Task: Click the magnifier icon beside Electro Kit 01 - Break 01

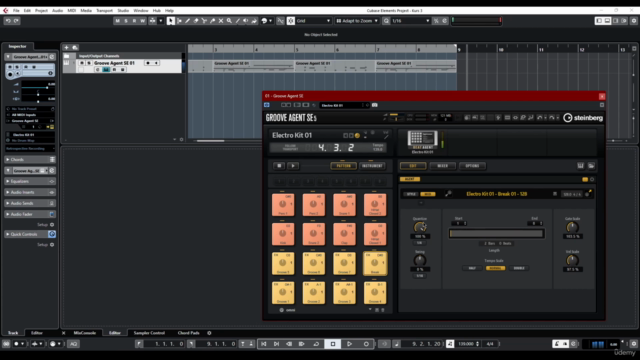Action: click(x=448, y=194)
